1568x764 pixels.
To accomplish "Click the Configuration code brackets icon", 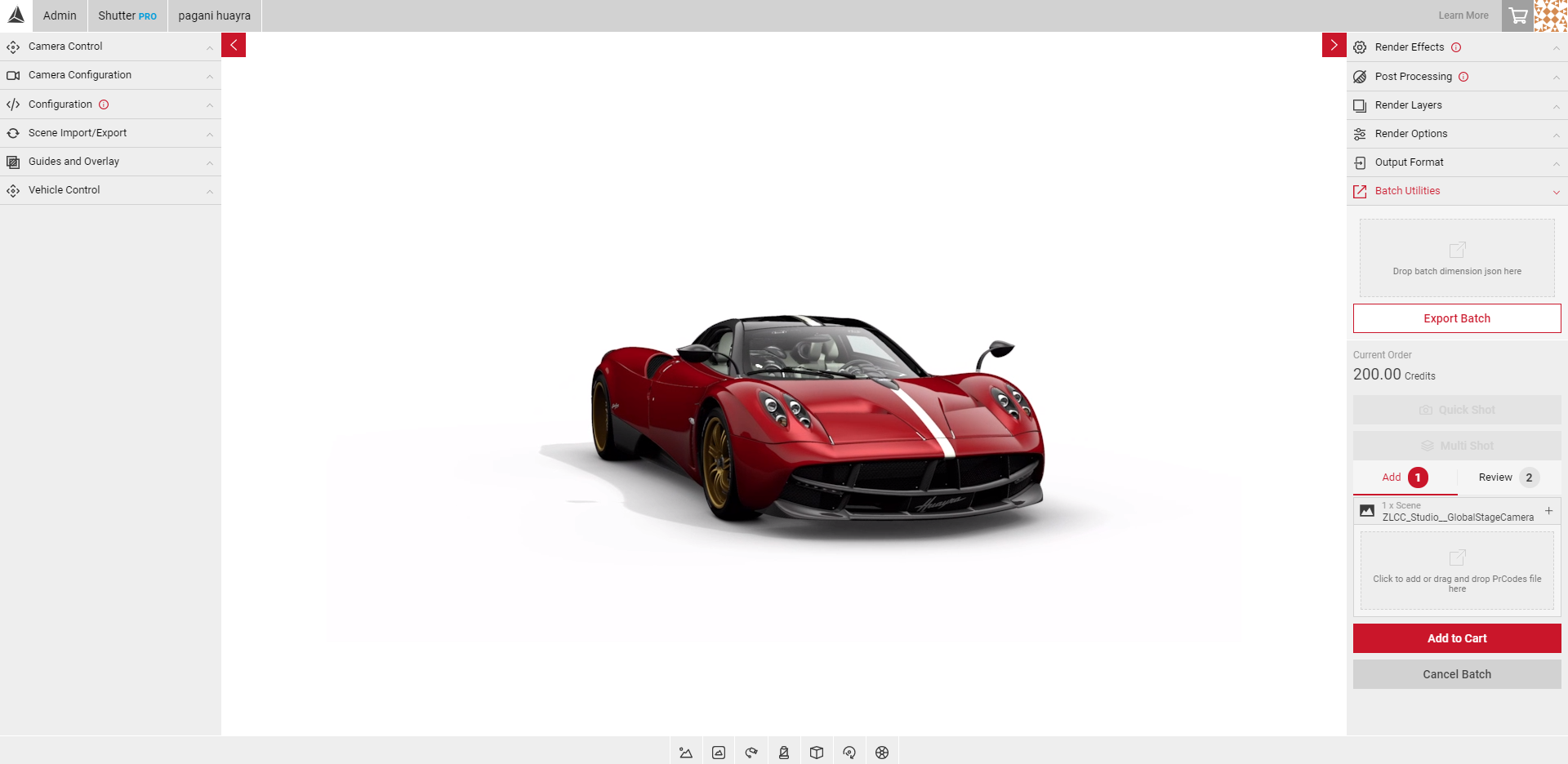I will pos(13,104).
